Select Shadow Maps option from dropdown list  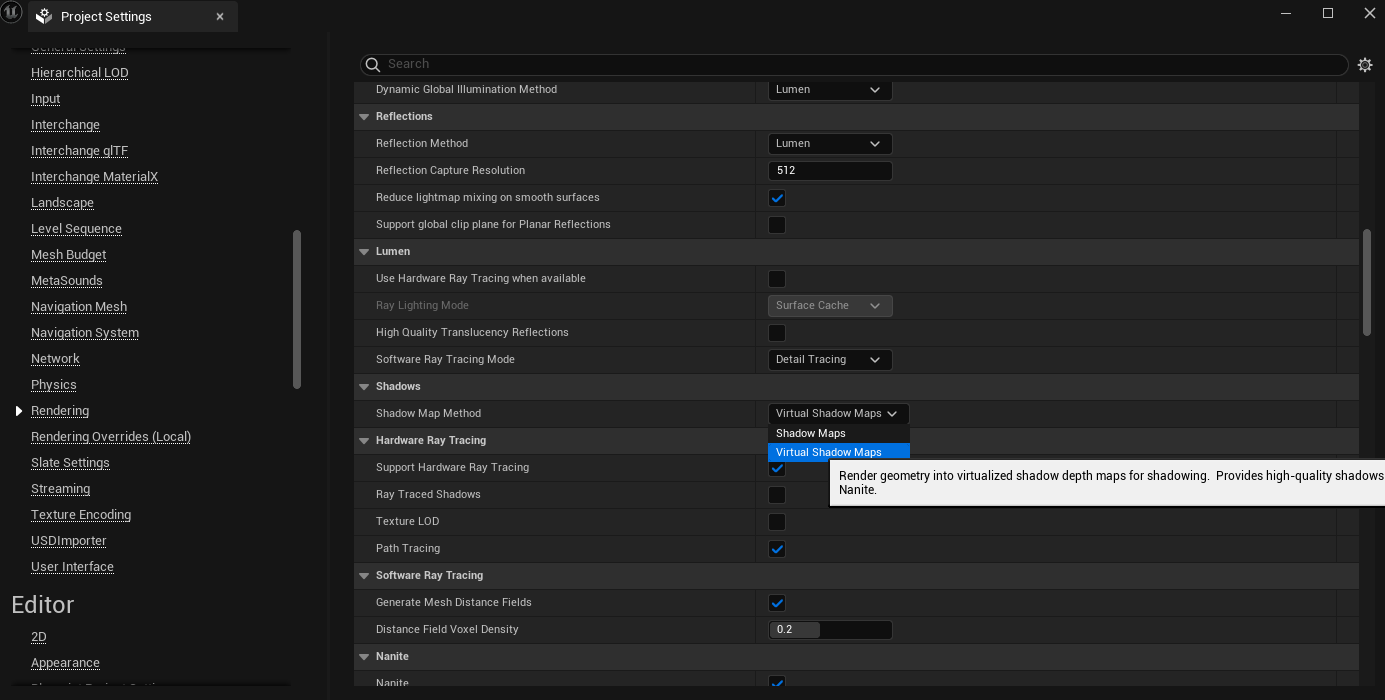click(x=839, y=434)
